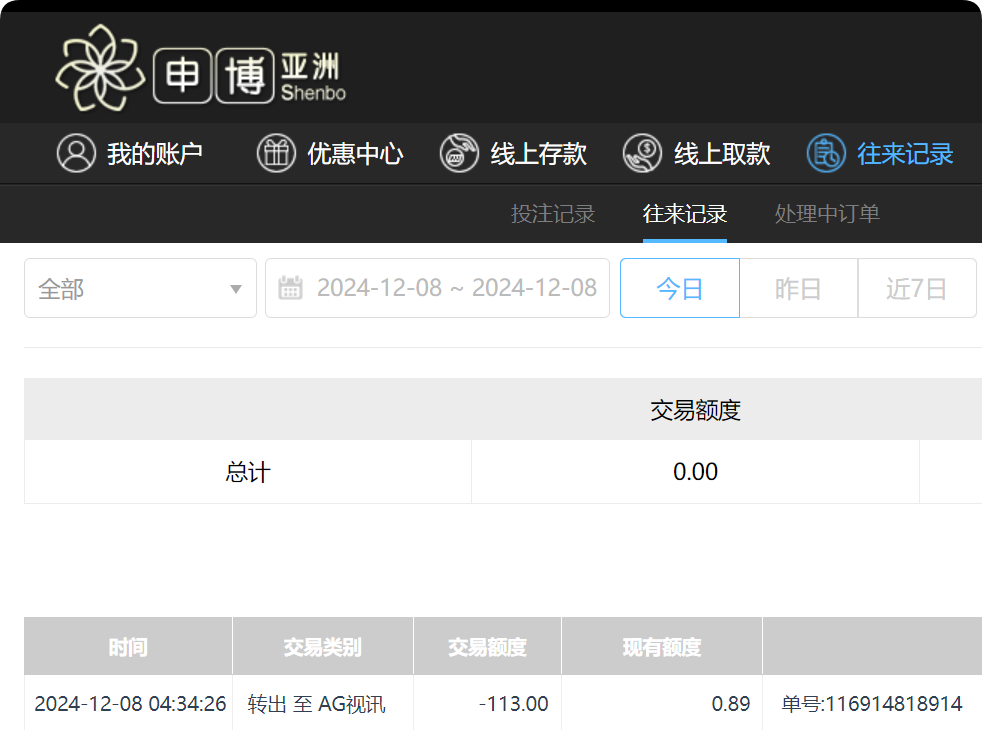The width and height of the screenshot is (982, 730).
Task: Click the 申博 brand emblem text logo
Action: pyautogui.click(x=213, y=70)
